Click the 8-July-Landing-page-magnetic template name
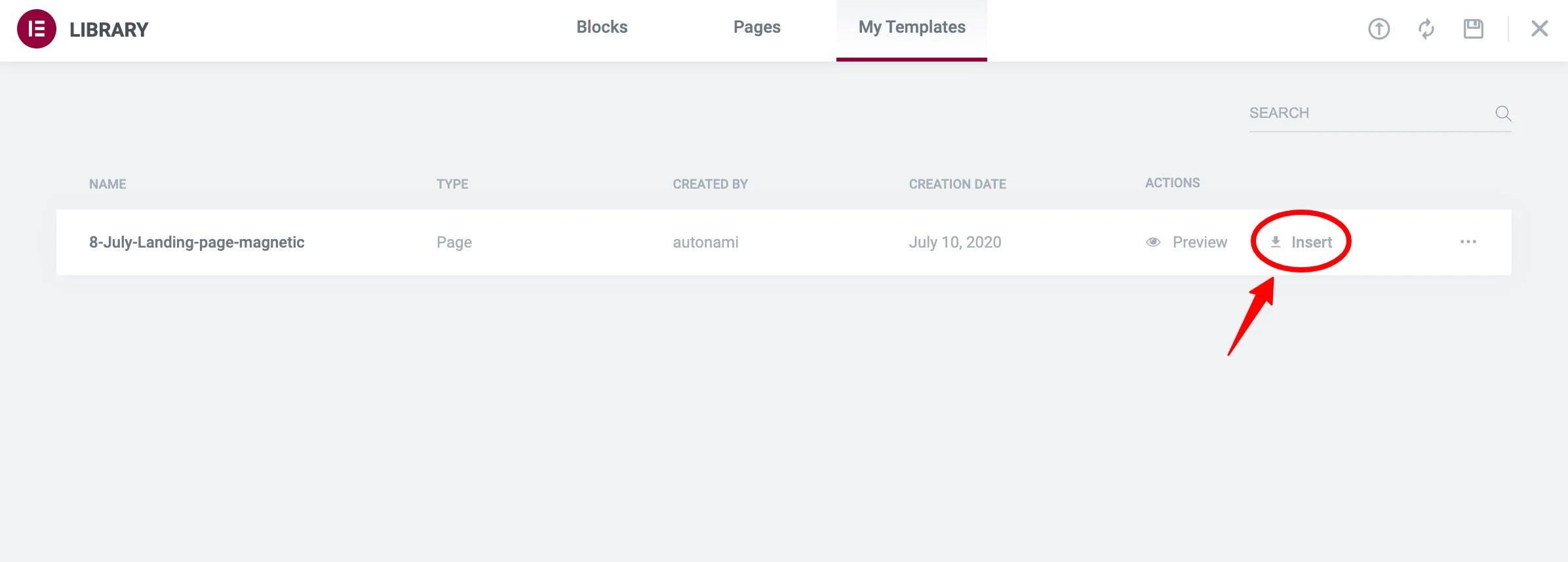 [x=197, y=242]
